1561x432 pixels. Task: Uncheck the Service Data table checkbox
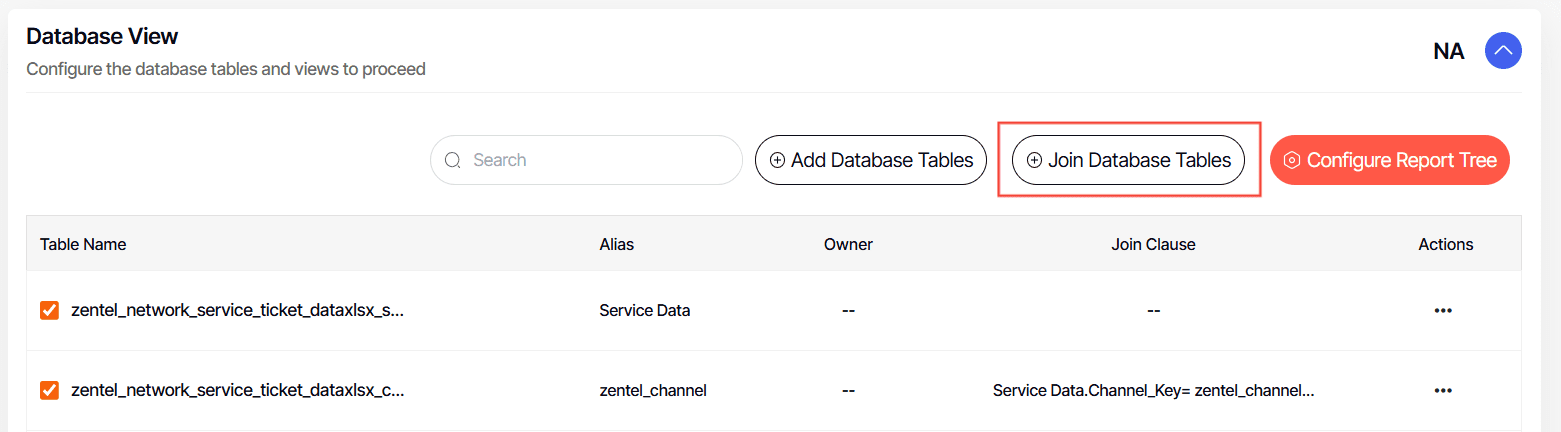point(49,310)
